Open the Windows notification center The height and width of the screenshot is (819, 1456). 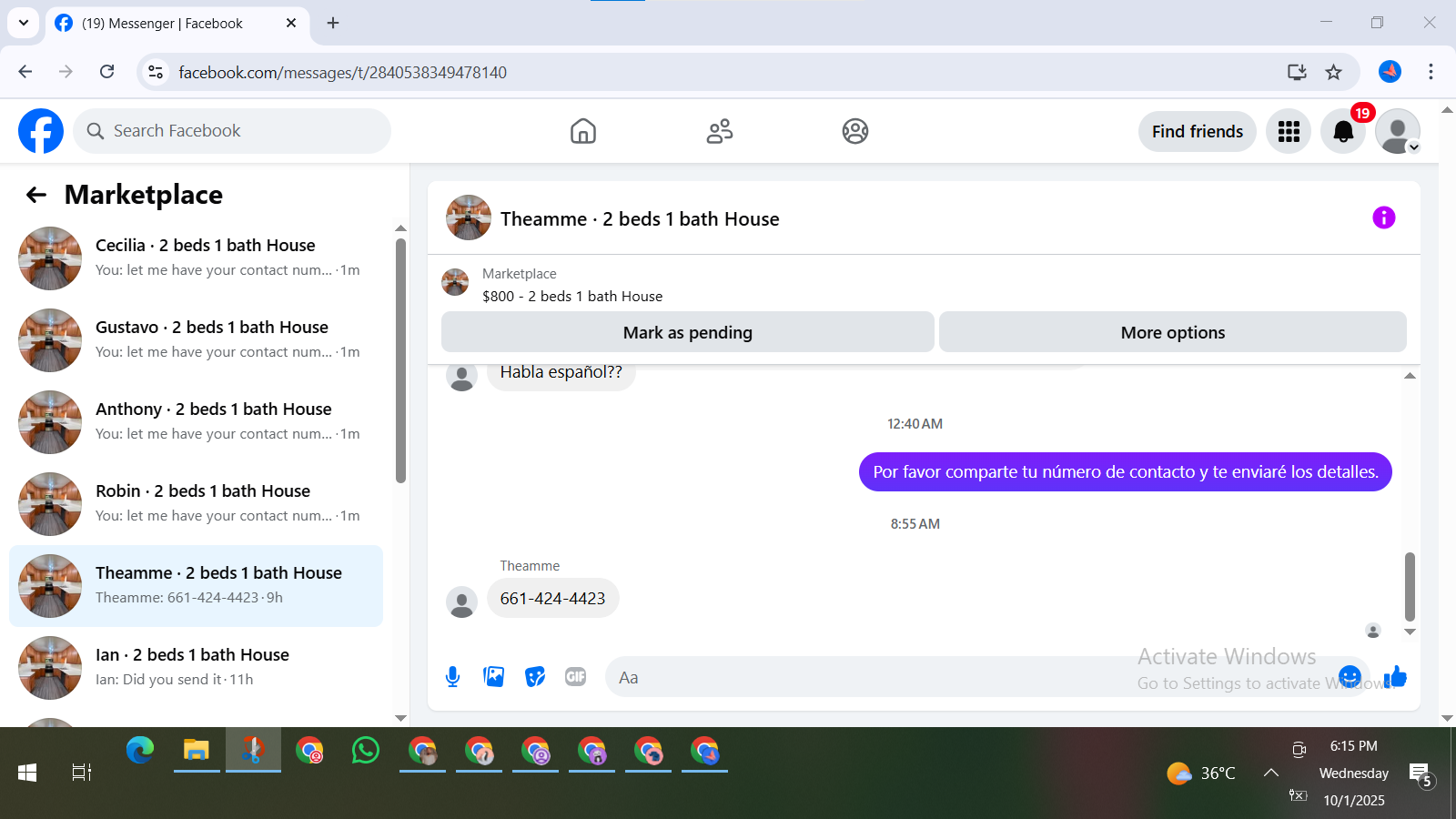tap(1421, 774)
